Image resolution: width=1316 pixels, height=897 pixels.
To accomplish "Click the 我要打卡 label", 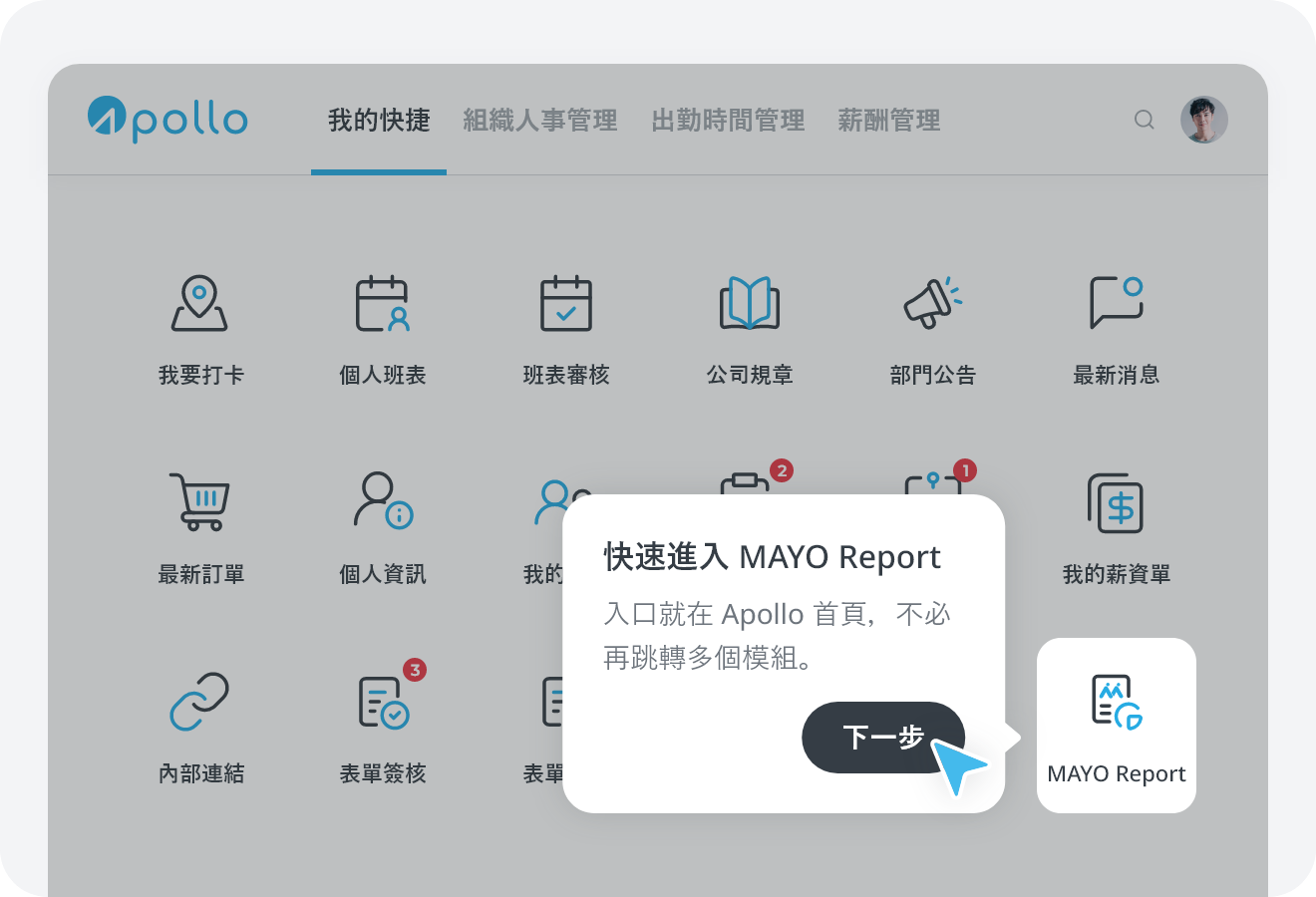I will 200,375.
